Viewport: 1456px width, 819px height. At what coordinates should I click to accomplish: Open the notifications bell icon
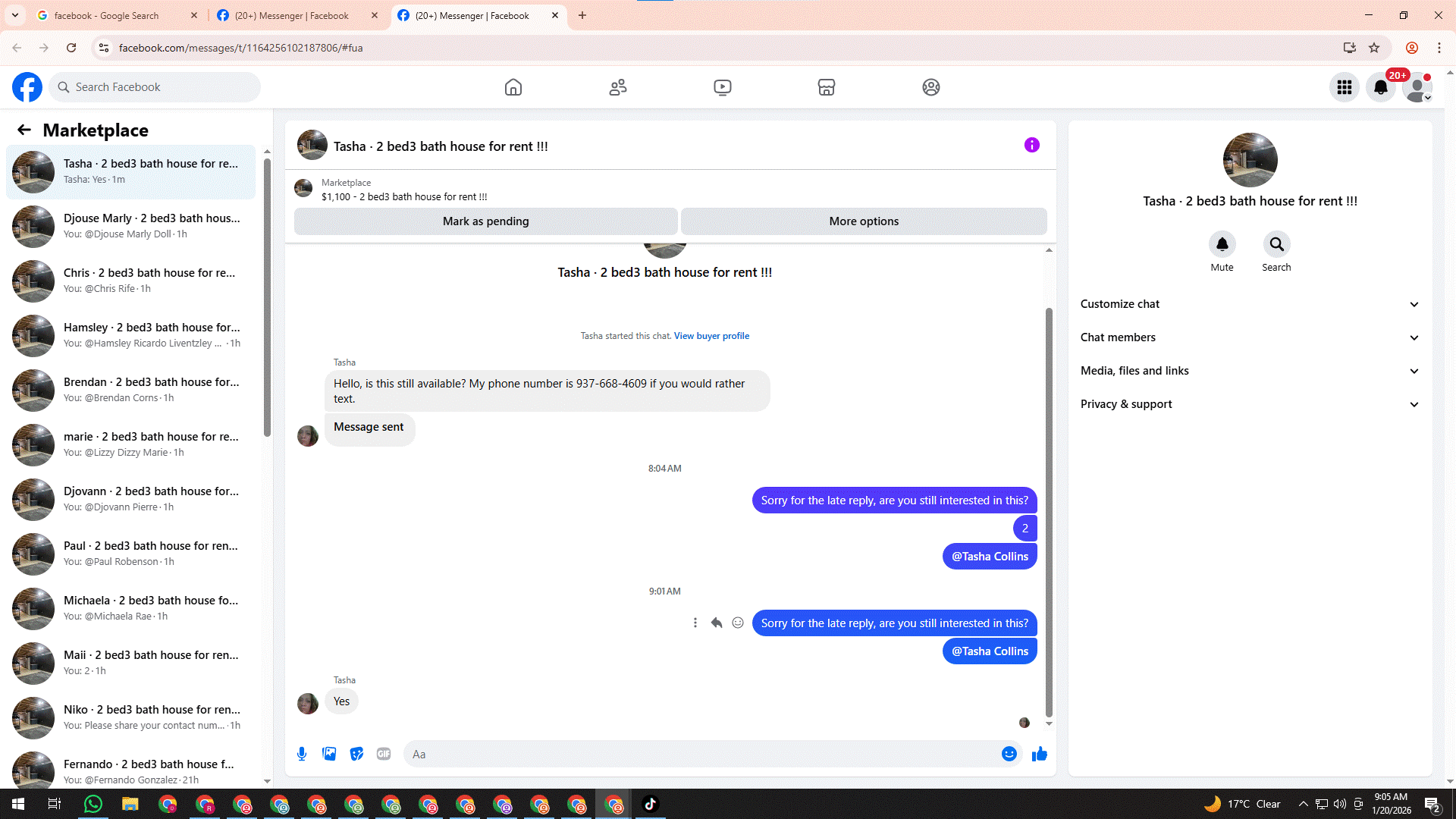tap(1381, 87)
